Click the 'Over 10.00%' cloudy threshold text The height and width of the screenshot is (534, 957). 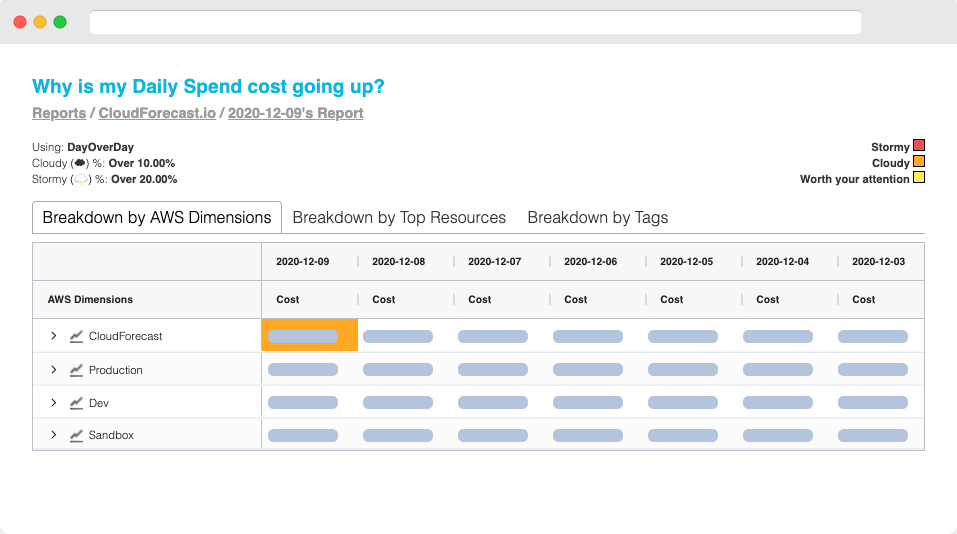142,164
